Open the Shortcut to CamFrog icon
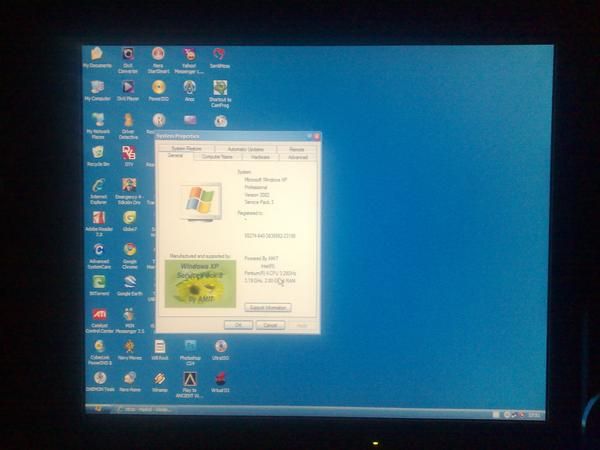This screenshot has height=450, width=600. click(x=220, y=93)
